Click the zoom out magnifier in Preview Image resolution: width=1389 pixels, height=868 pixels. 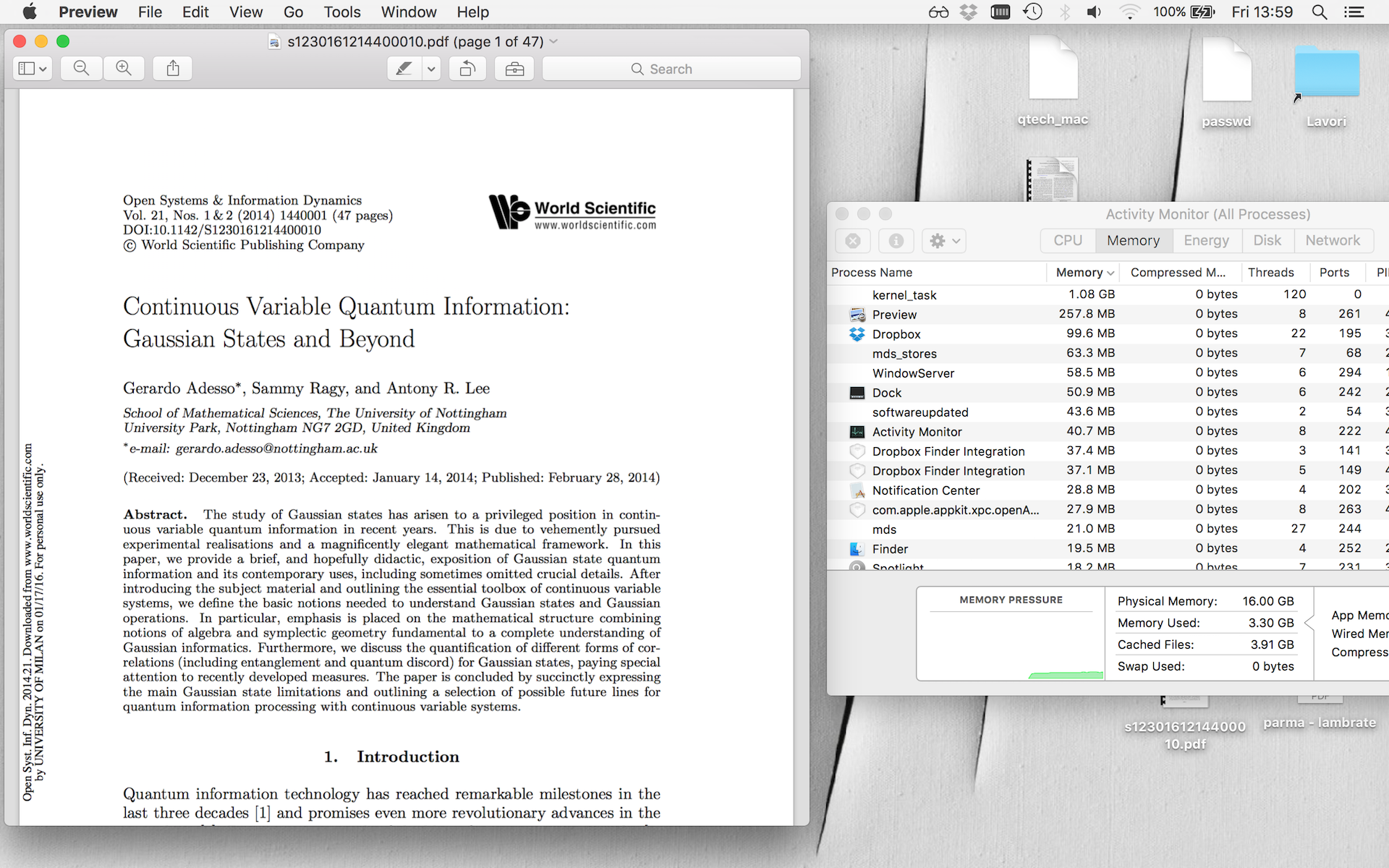[x=81, y=69]
